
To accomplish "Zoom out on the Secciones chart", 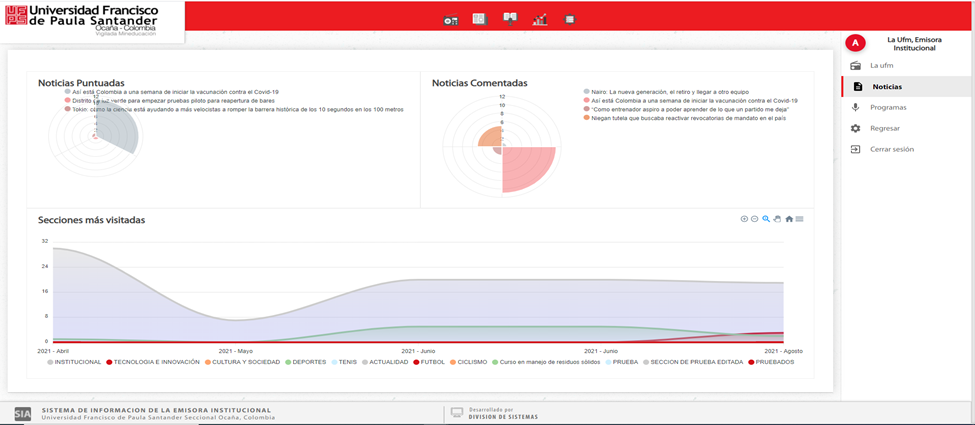I will pyautogui.click(x=755, y=219).
